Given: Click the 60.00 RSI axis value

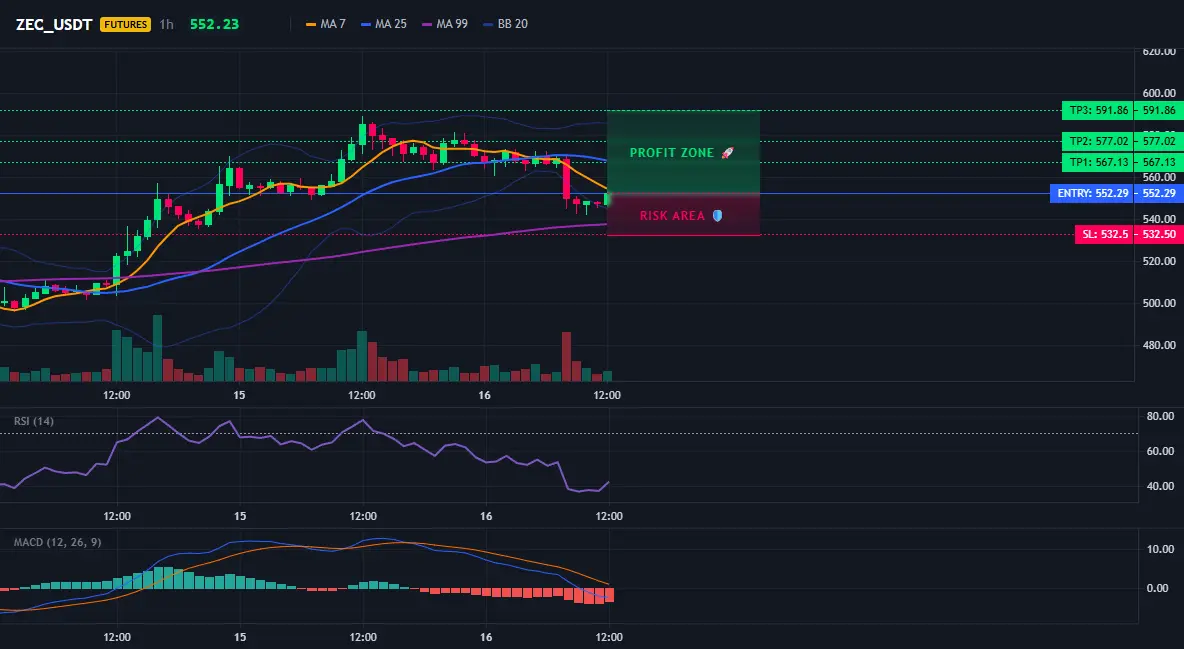Looking at the screenshot, I should tap(1160, 451).
